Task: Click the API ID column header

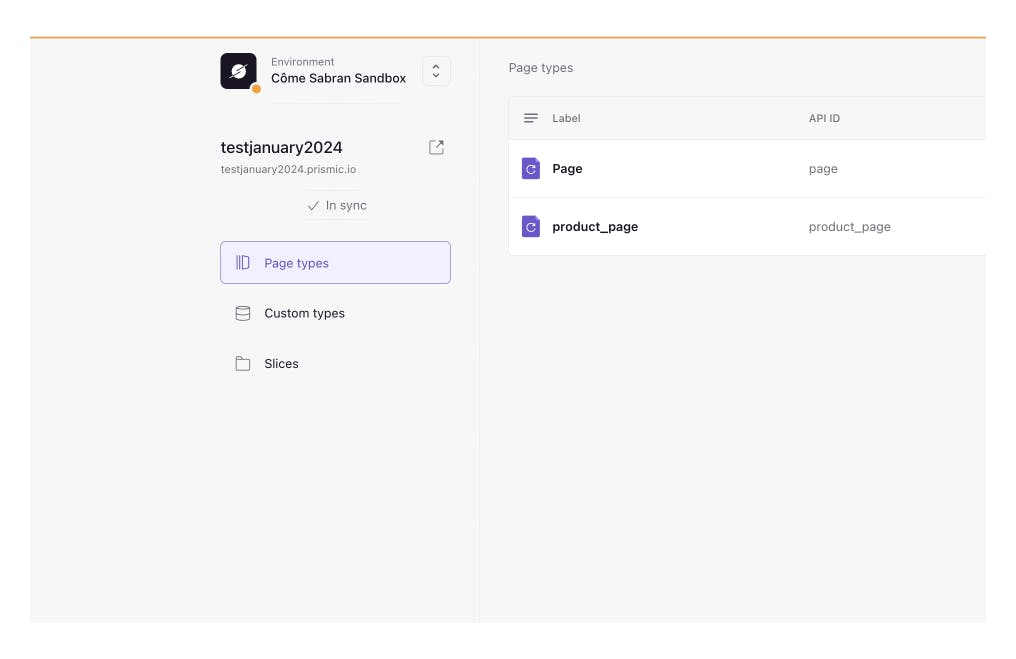Action: click(x=824, y=118)
